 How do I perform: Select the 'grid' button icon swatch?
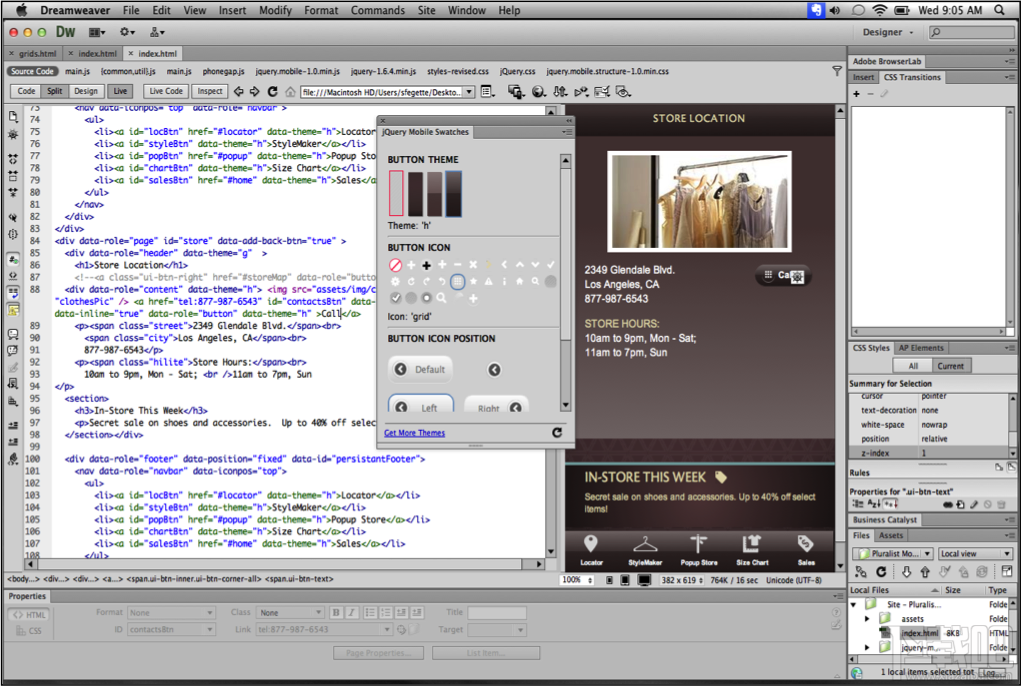click(x=458, y=281)
